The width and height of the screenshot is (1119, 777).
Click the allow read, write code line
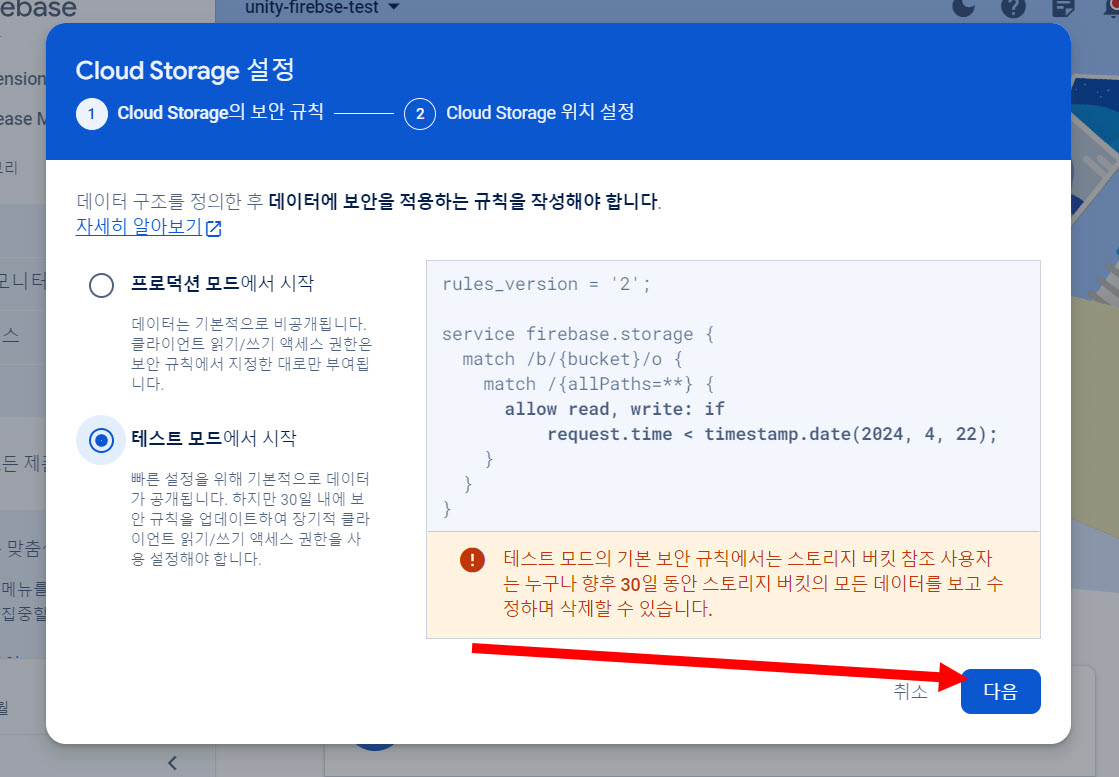click(x=614, y=409)
